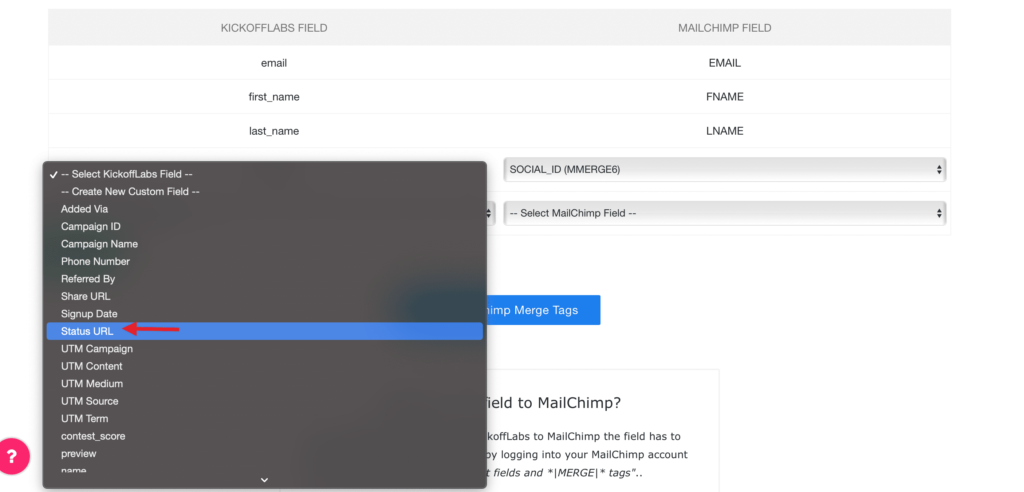The width and height of the screenshot is (1024, 492).
Task: Select 'Referred By' option
Action: tap(264, 279)
